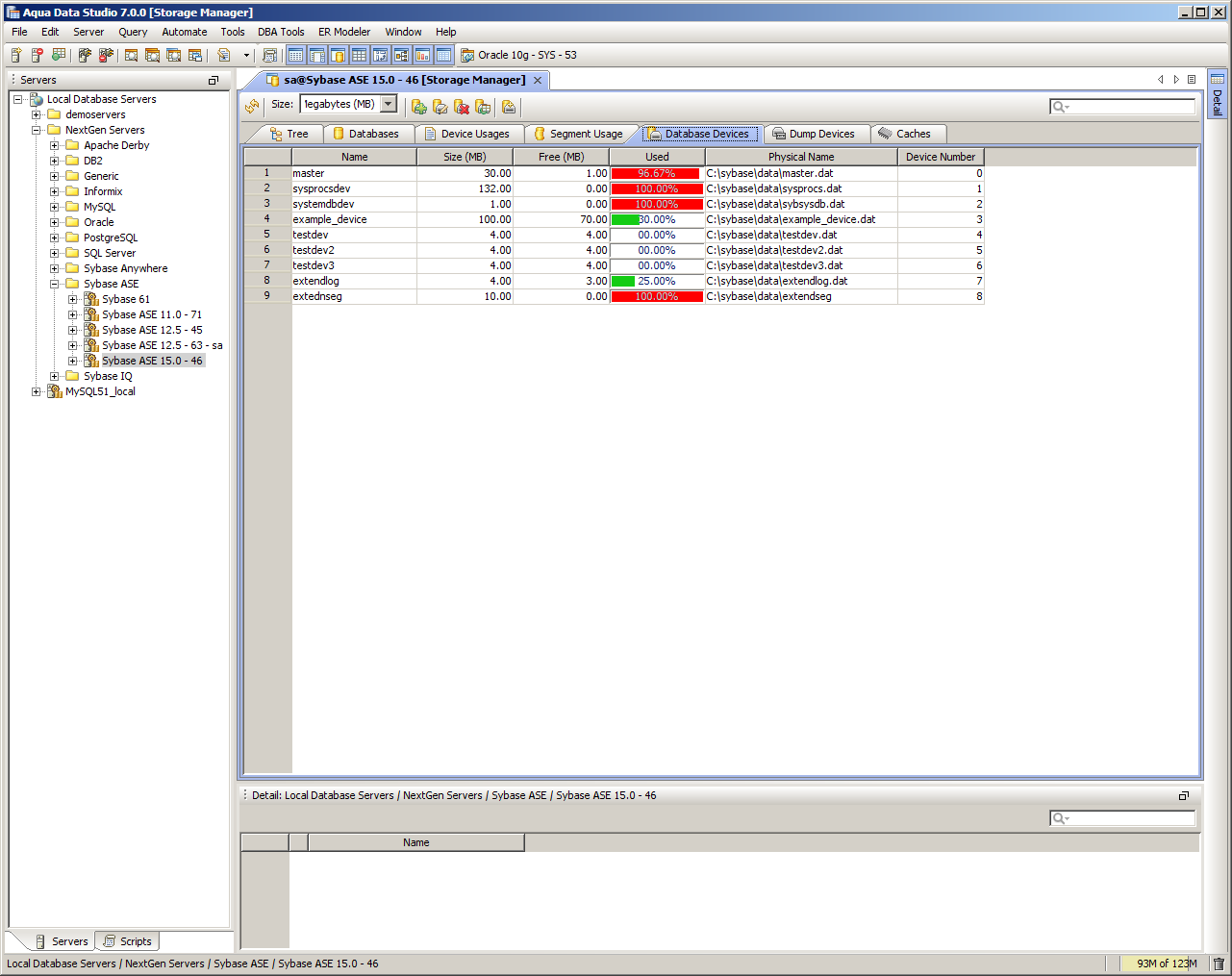
Task: Click the Local Database Servers globe icon
Action: (x=37, y=99)
